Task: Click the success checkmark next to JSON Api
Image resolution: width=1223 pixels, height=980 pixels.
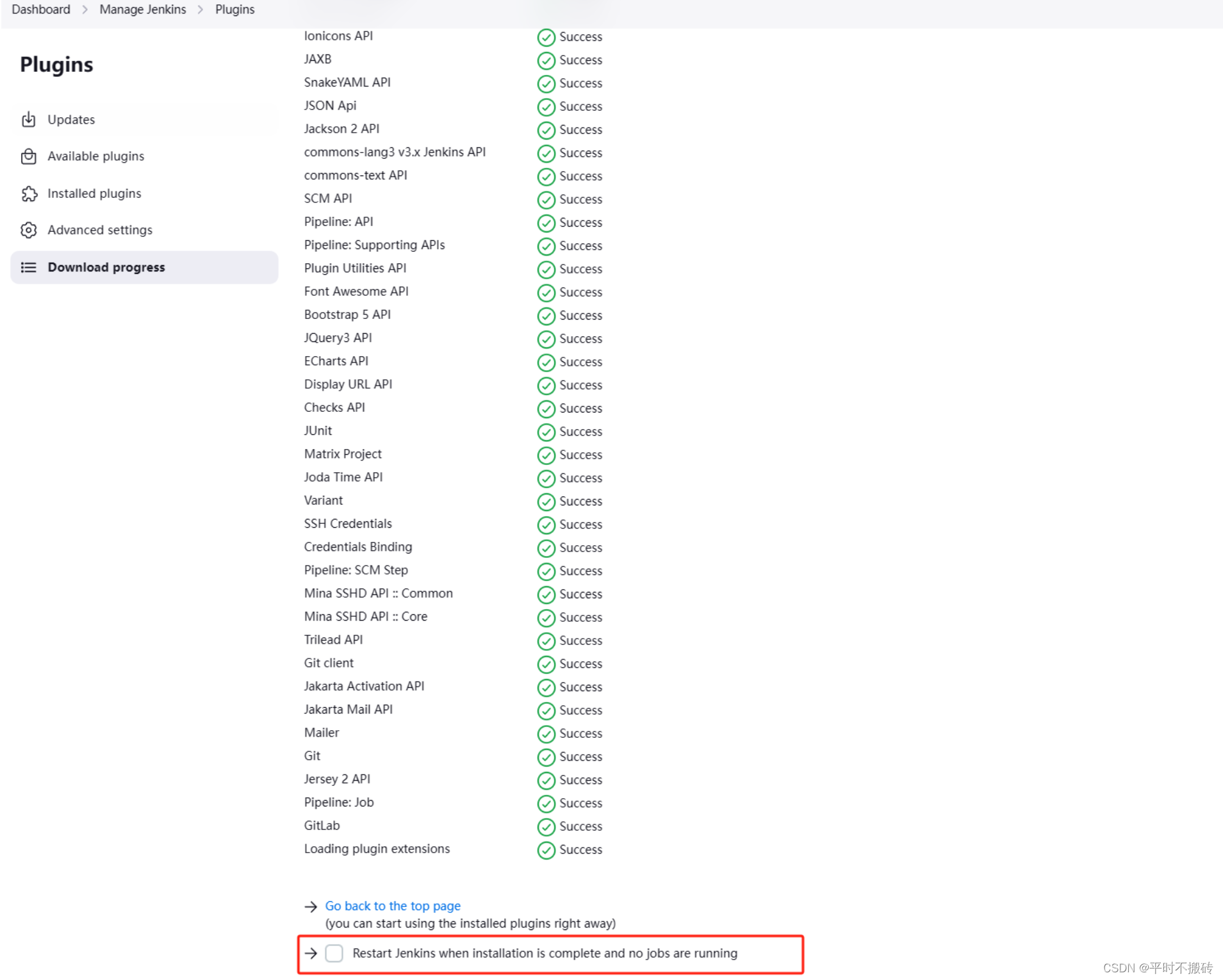Action: 546,106
